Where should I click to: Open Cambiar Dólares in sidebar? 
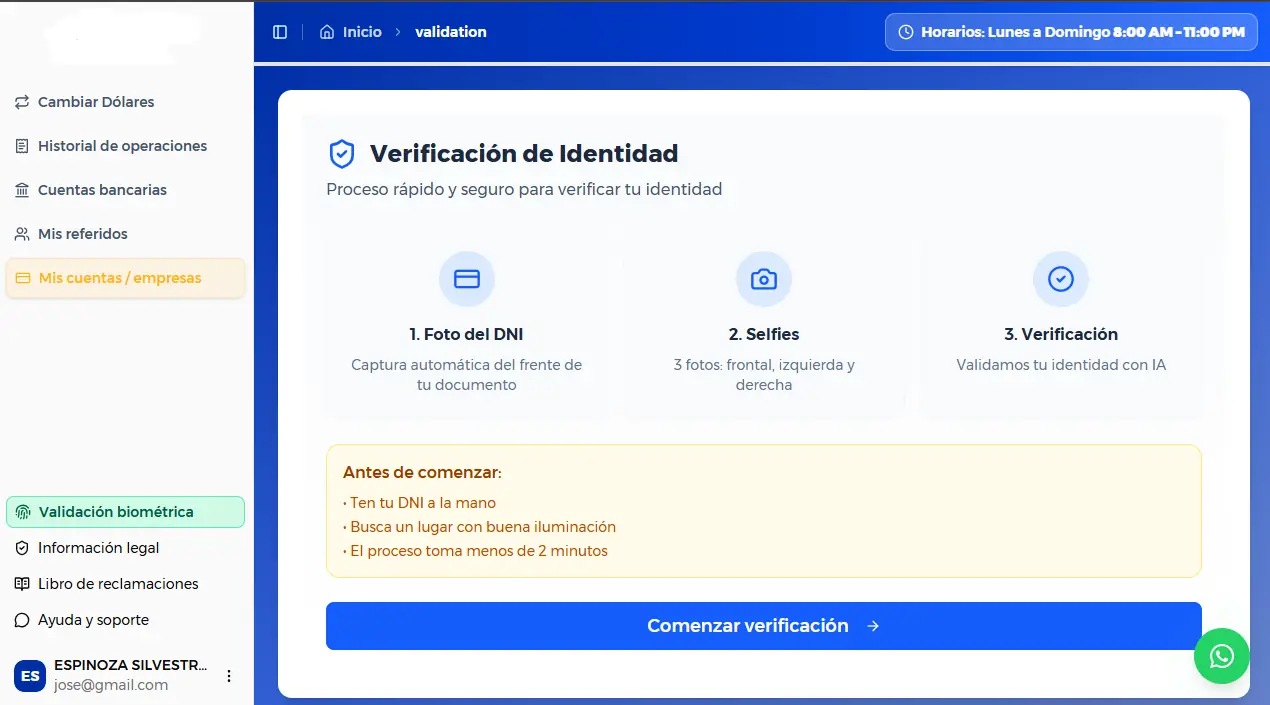coord(125,102)
